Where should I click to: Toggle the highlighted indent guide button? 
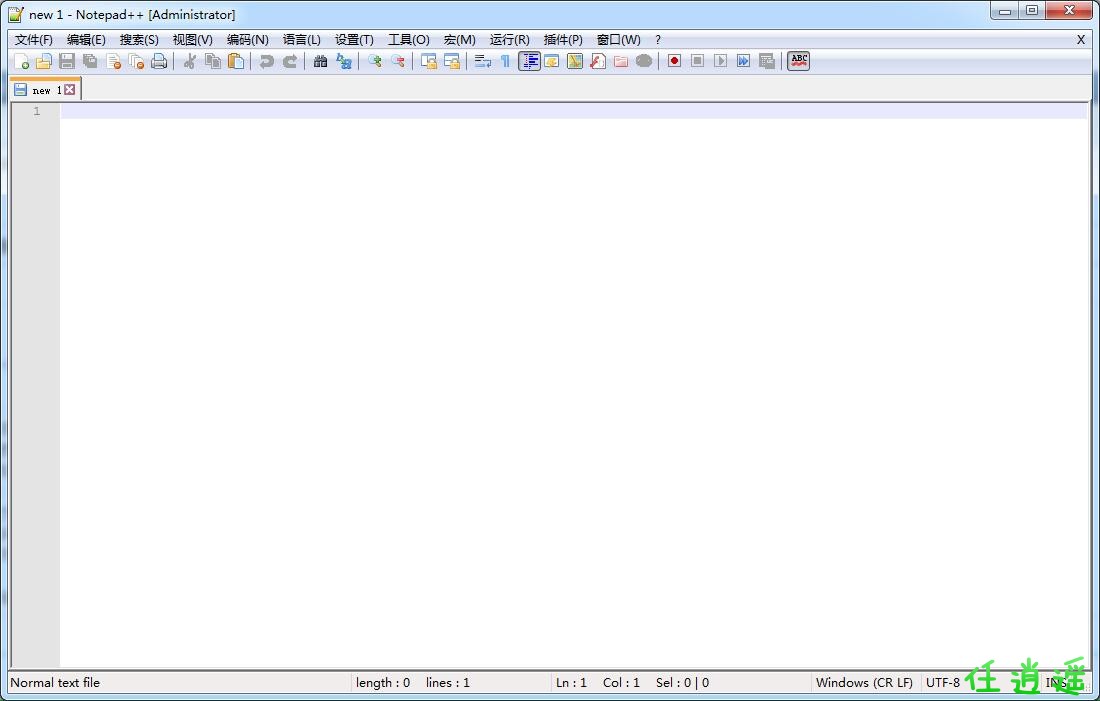529,62
